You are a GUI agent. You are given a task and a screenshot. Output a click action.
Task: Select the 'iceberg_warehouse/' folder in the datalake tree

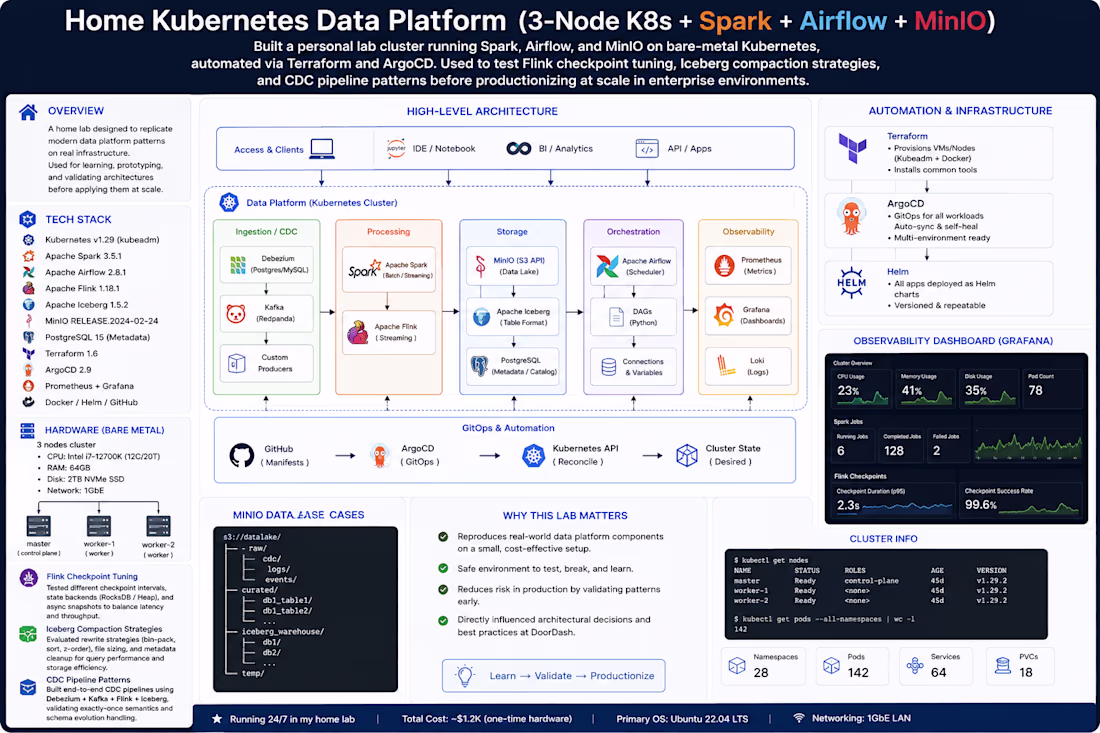coord(283,631)
